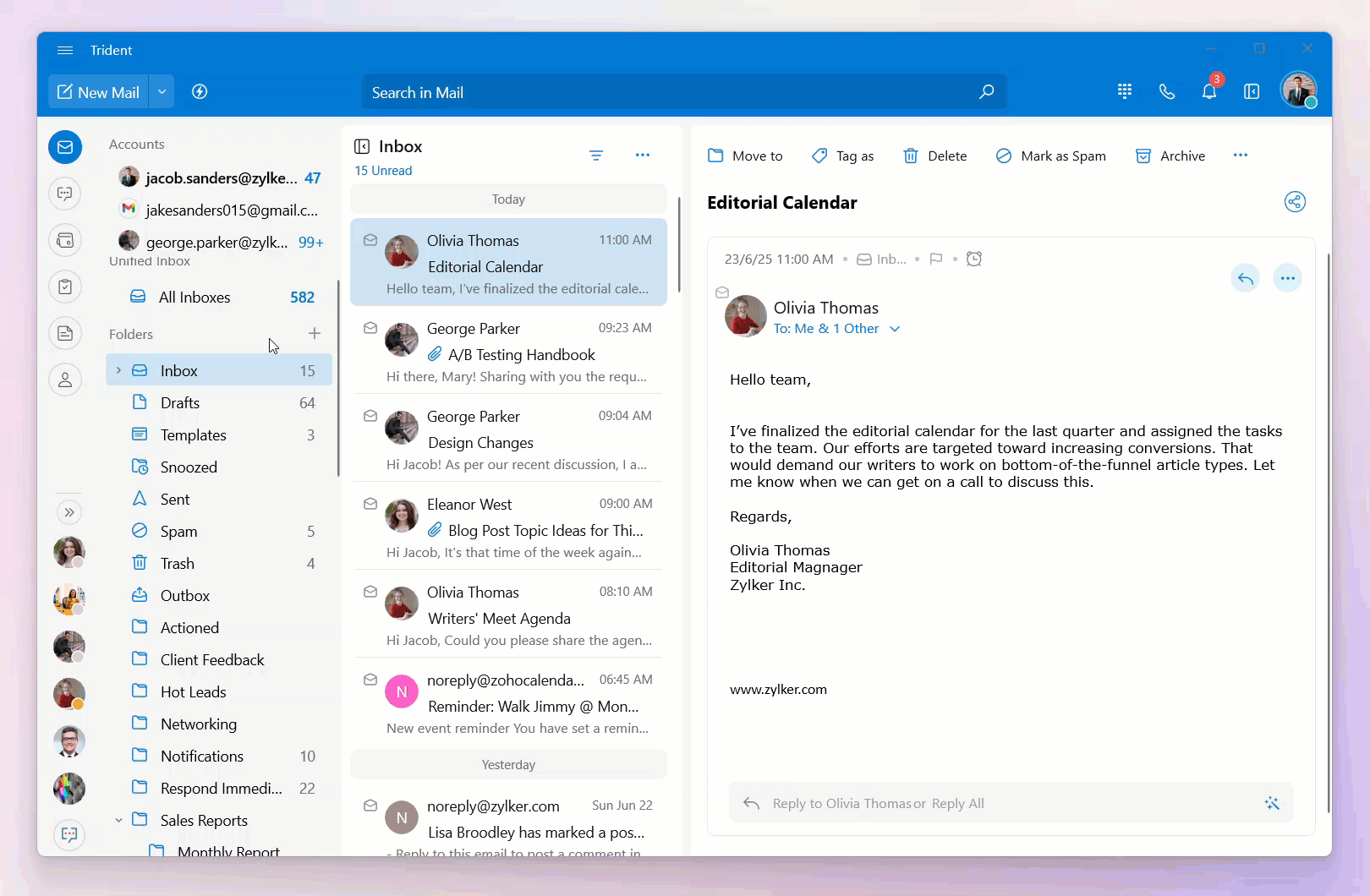The width and height of the screenshot is (1370, 896).
Task: Open the bottom chat bubble icon
Action: pos(69,835)
